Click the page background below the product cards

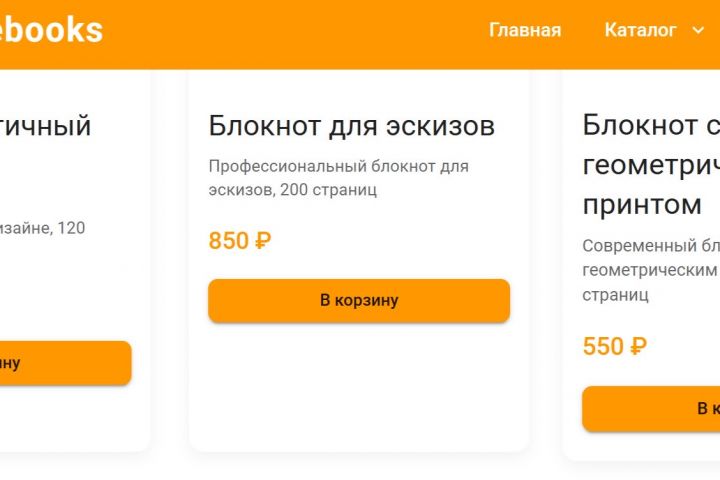click(x=358, y=468)
